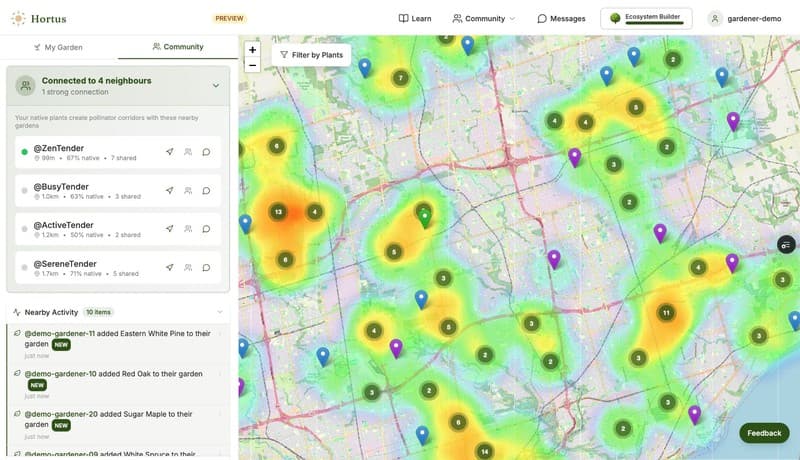
Task: Select the Community tab in the sidebar
Action: (x=178, y=47)
